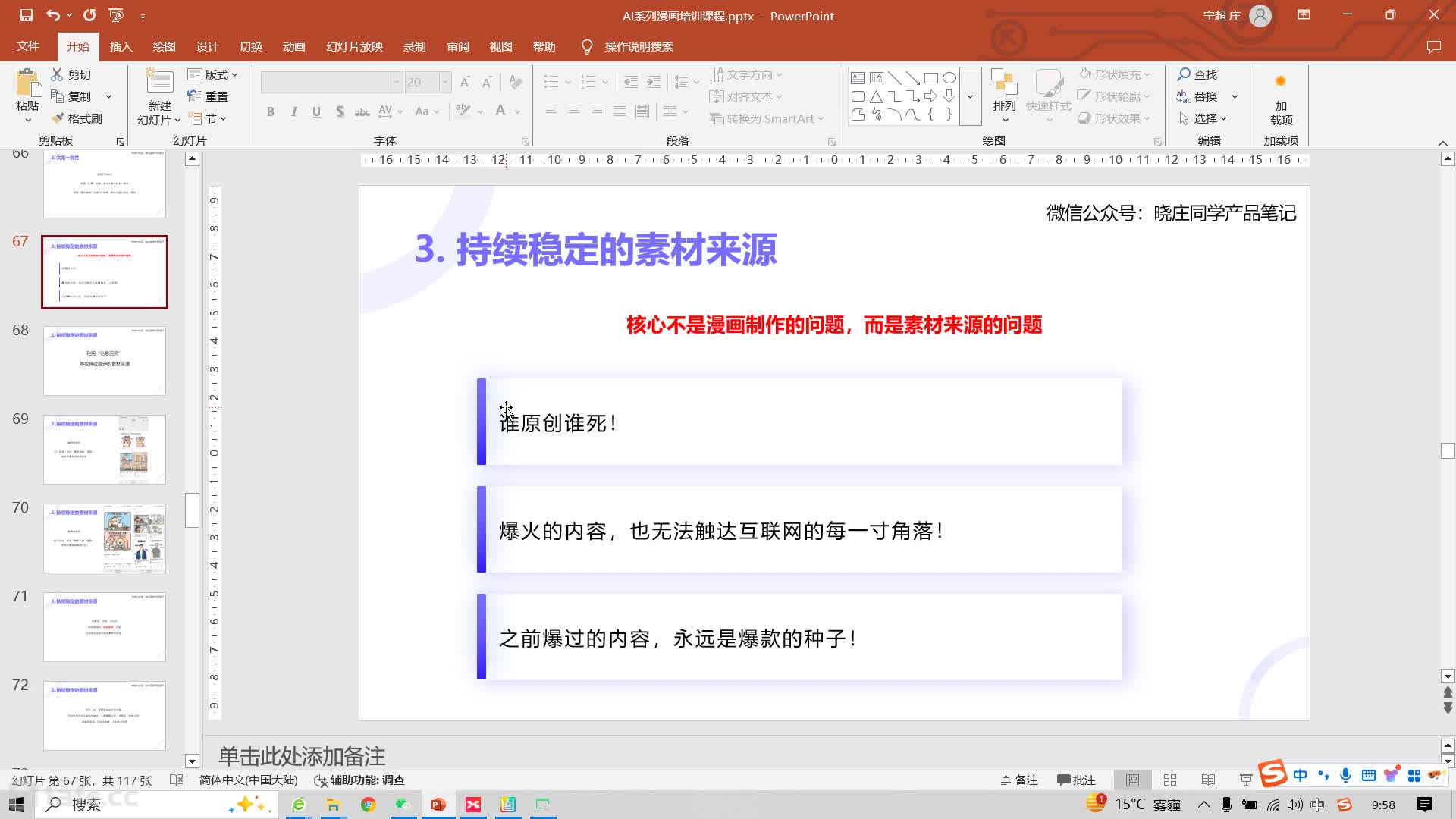The image size is (1456, 819).
Task: Open the Insert ribbon tab
Action: click(121, 47)
